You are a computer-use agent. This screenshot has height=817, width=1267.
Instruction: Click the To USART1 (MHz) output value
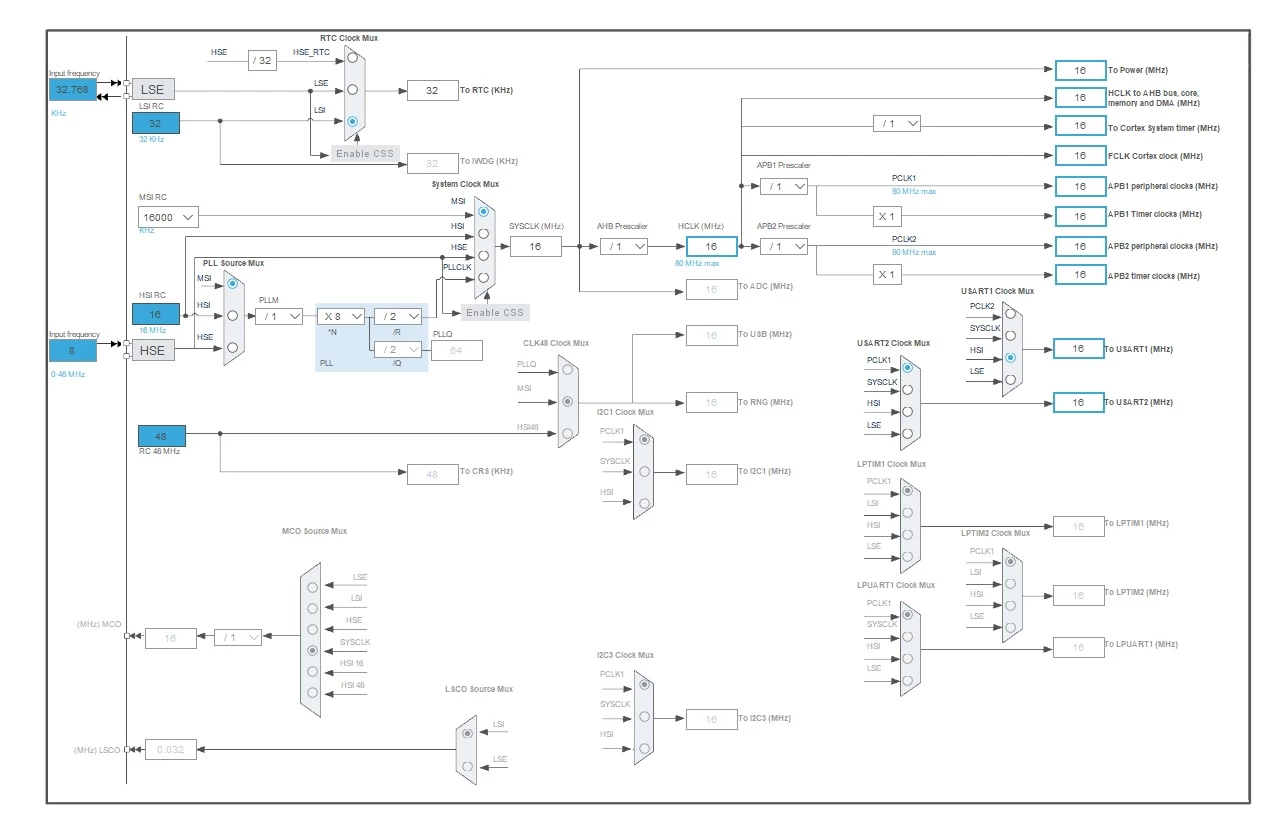(1080, 348)
